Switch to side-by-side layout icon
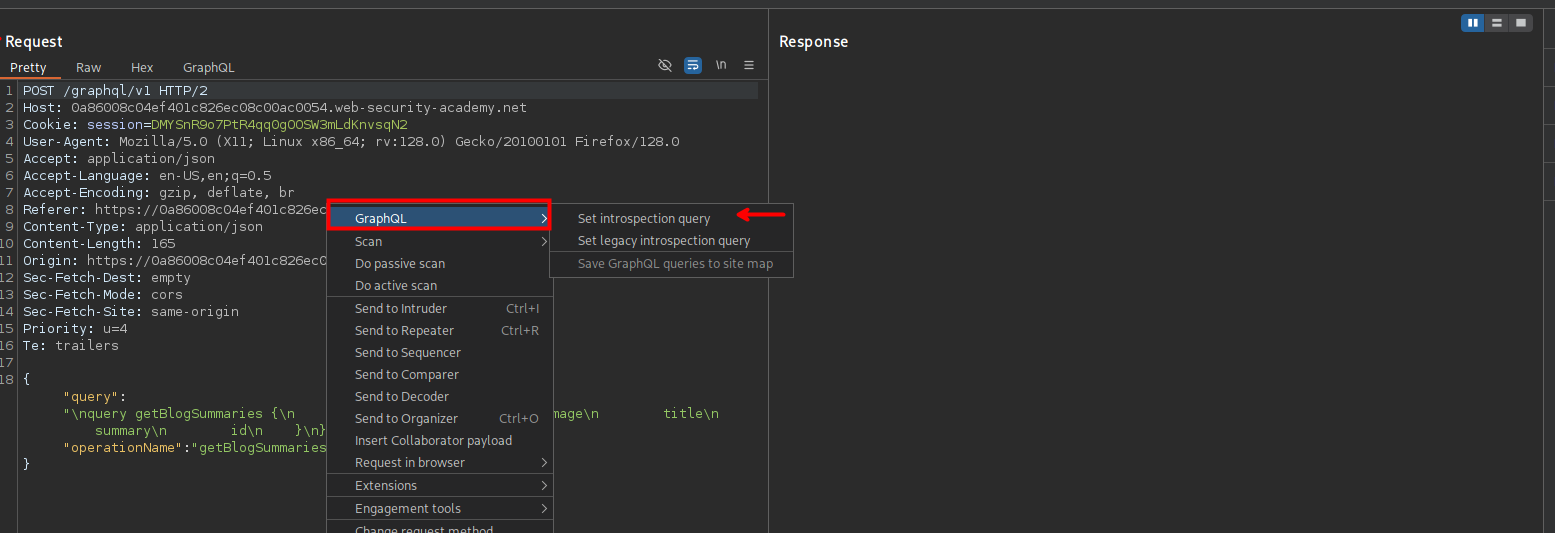 click(1472, 23)
